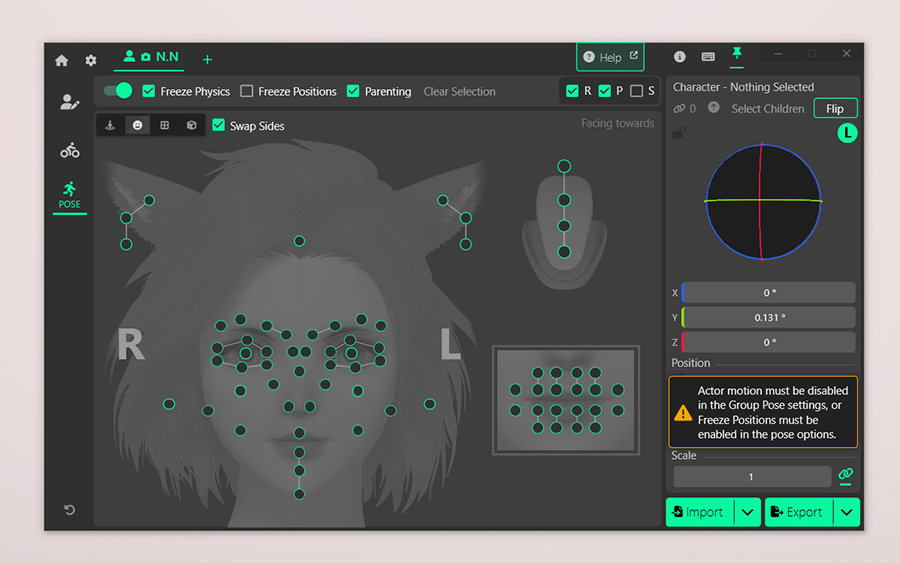The width and height of the screenshot is (900, 563).
Task: Enable the Freeze Positions checkbox
Action: [247, 91]
